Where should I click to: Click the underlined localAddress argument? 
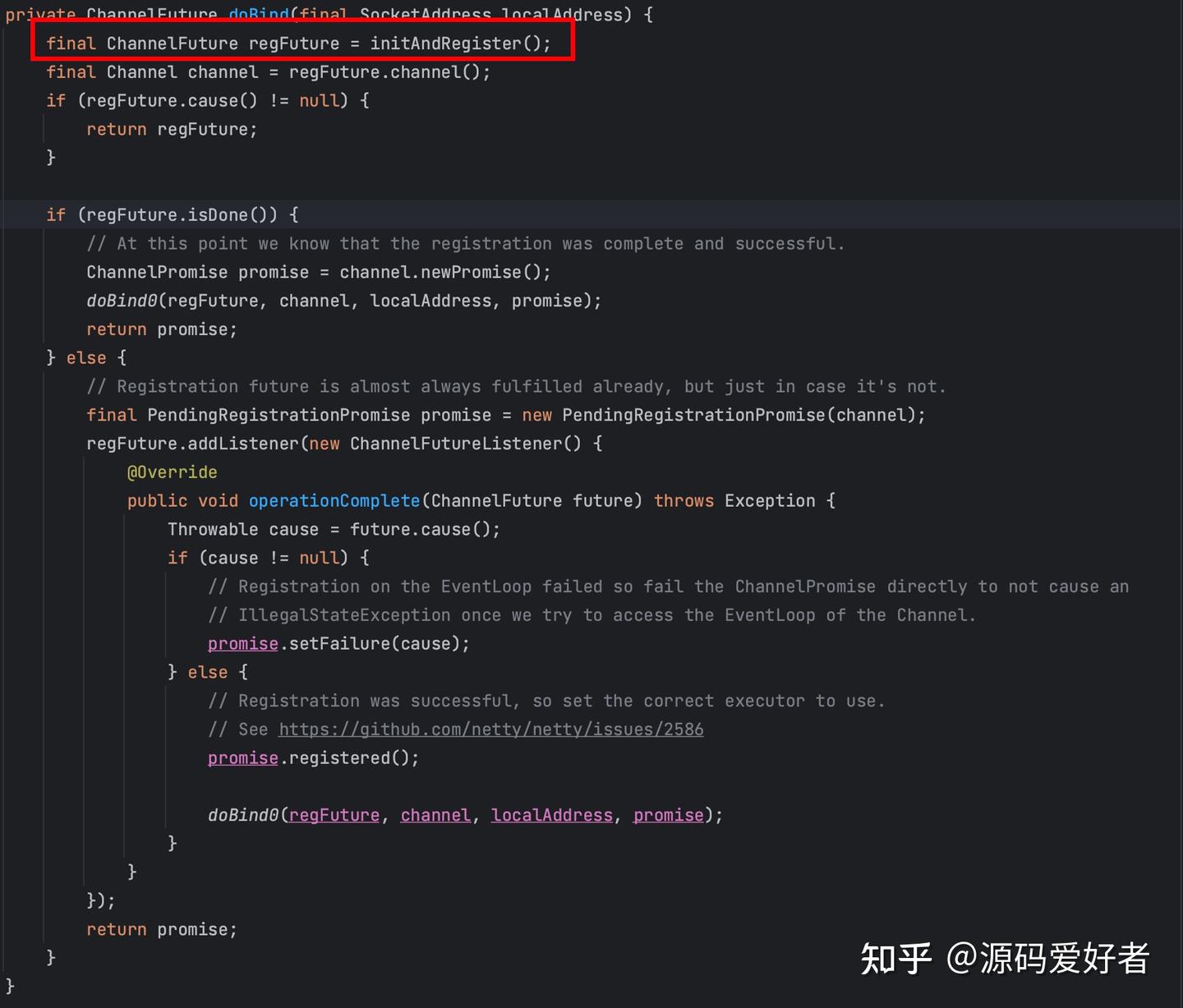[552, 815]
